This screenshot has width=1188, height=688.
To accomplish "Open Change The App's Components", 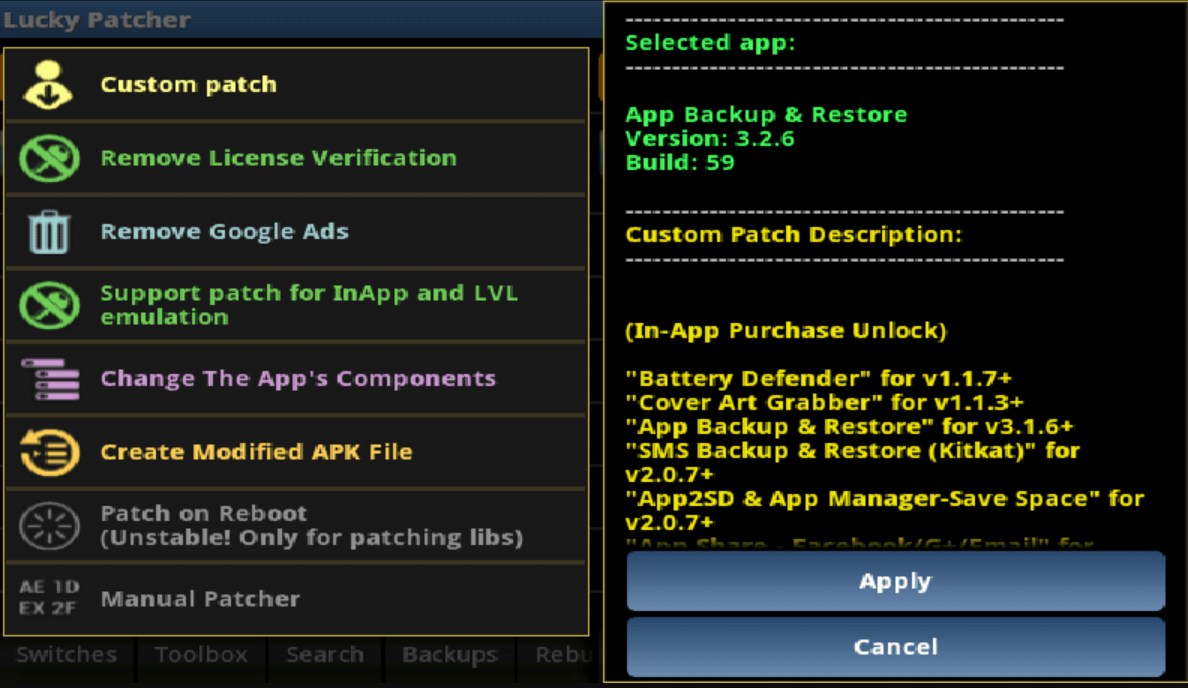I will [x=295, y=379].
